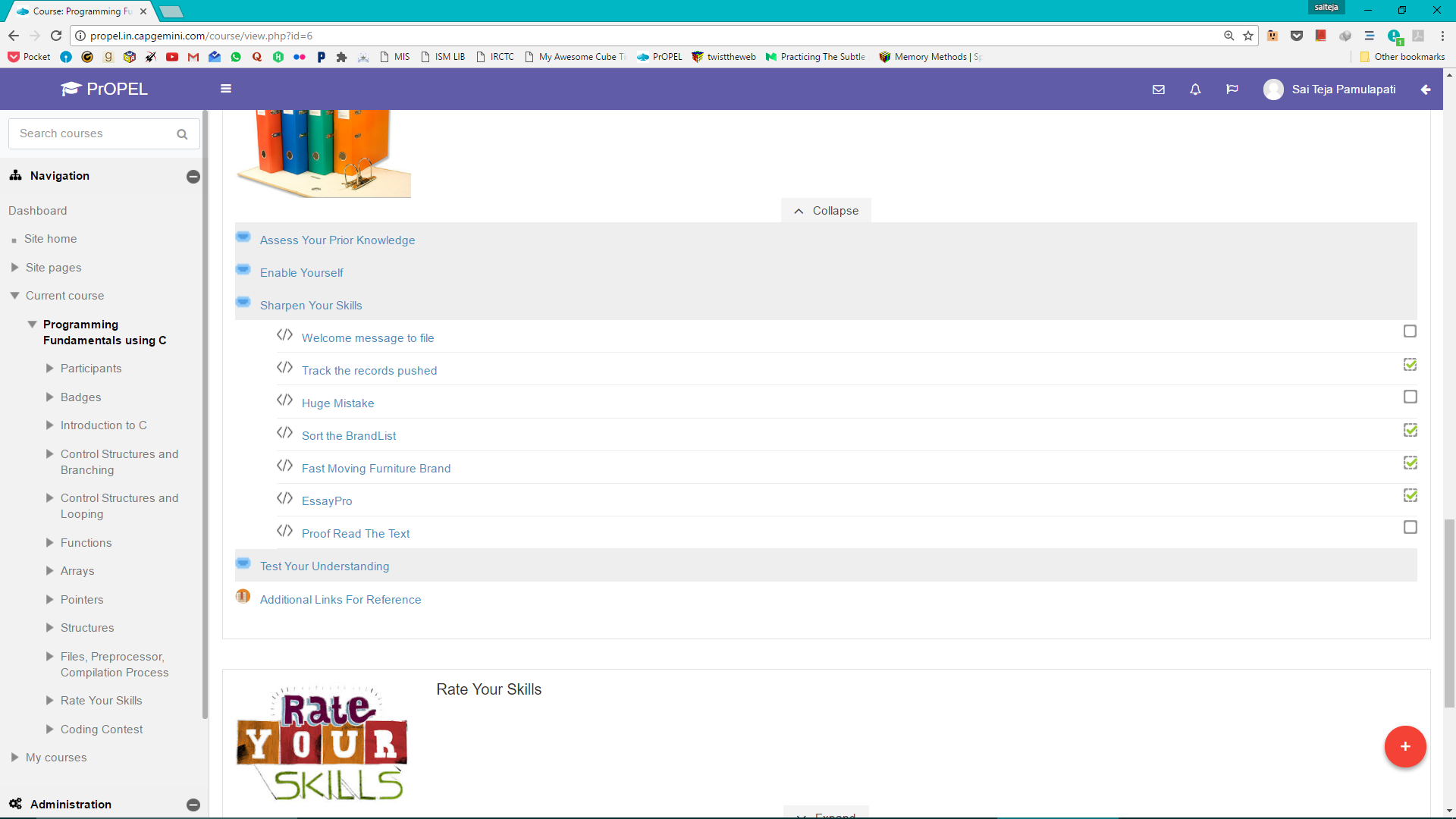
Task: Open the Pocket bookmark
Action: (x=29, y=57)
